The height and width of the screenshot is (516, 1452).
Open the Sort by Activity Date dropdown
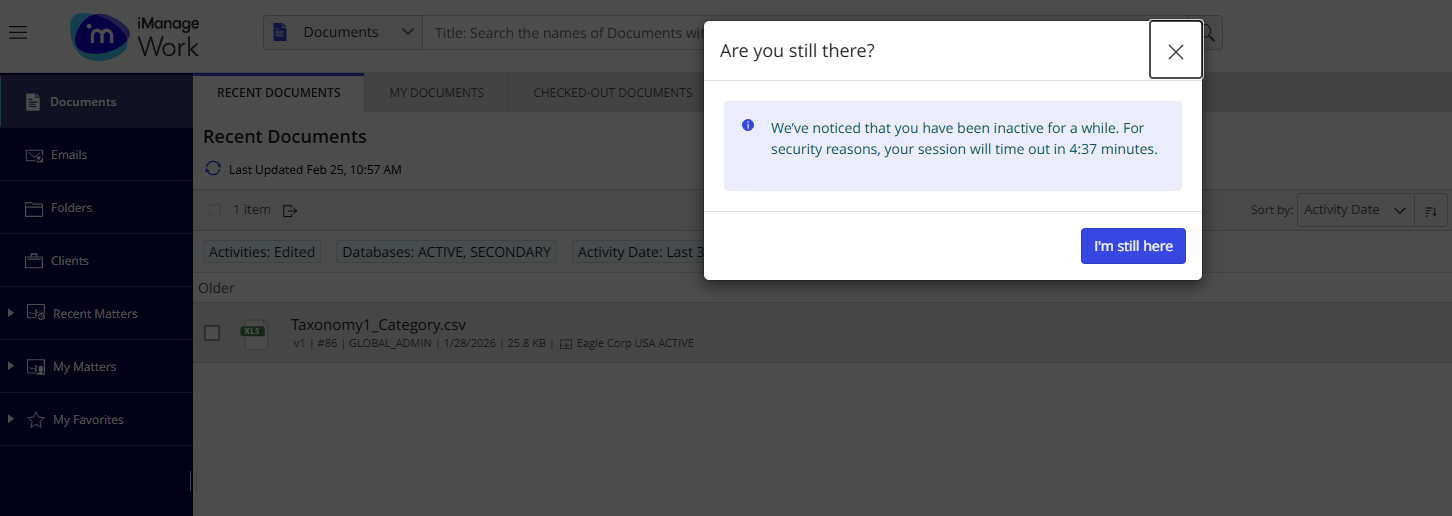click(1355, 210)
